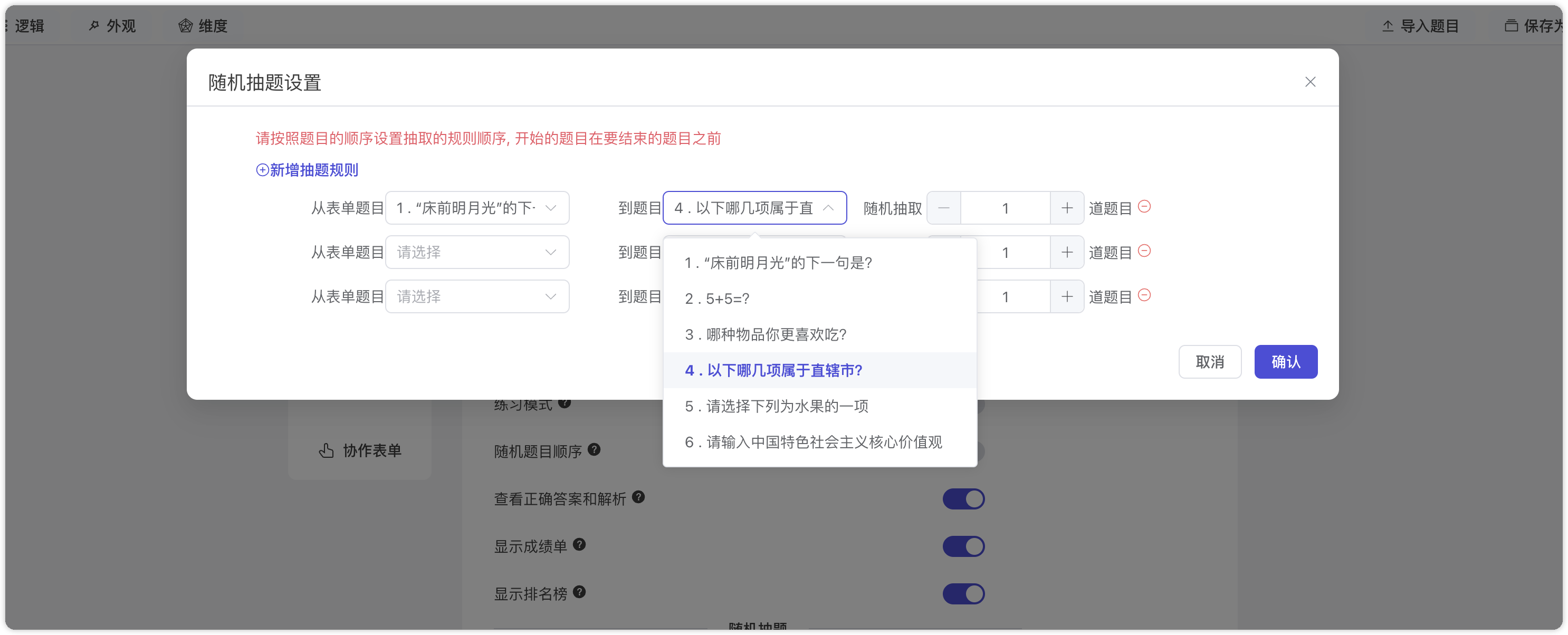The width and height of the screenshot is (1568, 635).
Task: Open the 请选择 dropdown in the second rule
Action: tap(476, 252)
